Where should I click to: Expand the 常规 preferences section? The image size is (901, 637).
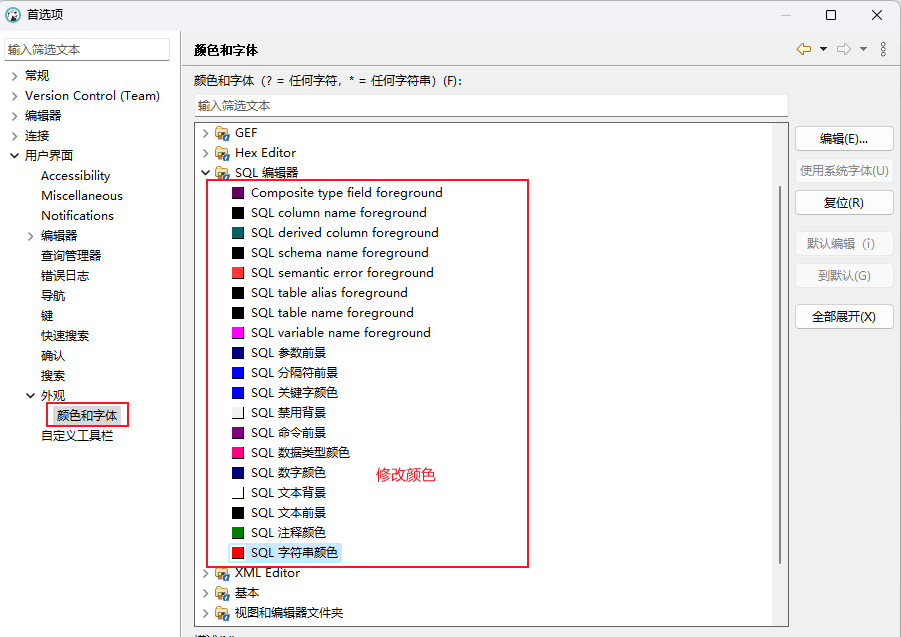(14, 76)
